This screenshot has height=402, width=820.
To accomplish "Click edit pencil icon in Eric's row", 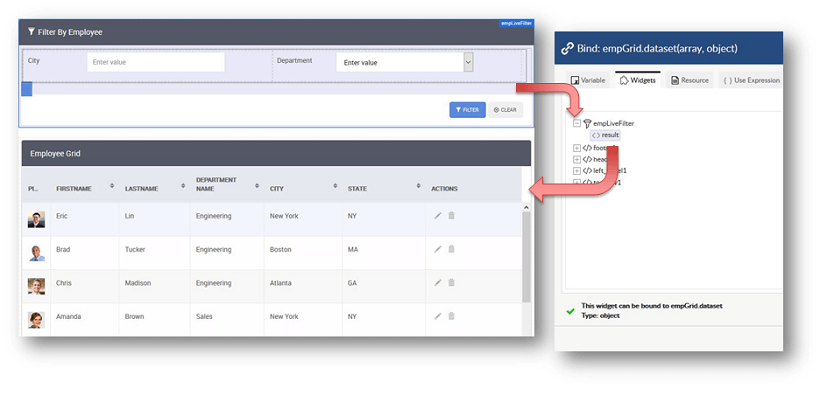I will (x=437, y=216).
